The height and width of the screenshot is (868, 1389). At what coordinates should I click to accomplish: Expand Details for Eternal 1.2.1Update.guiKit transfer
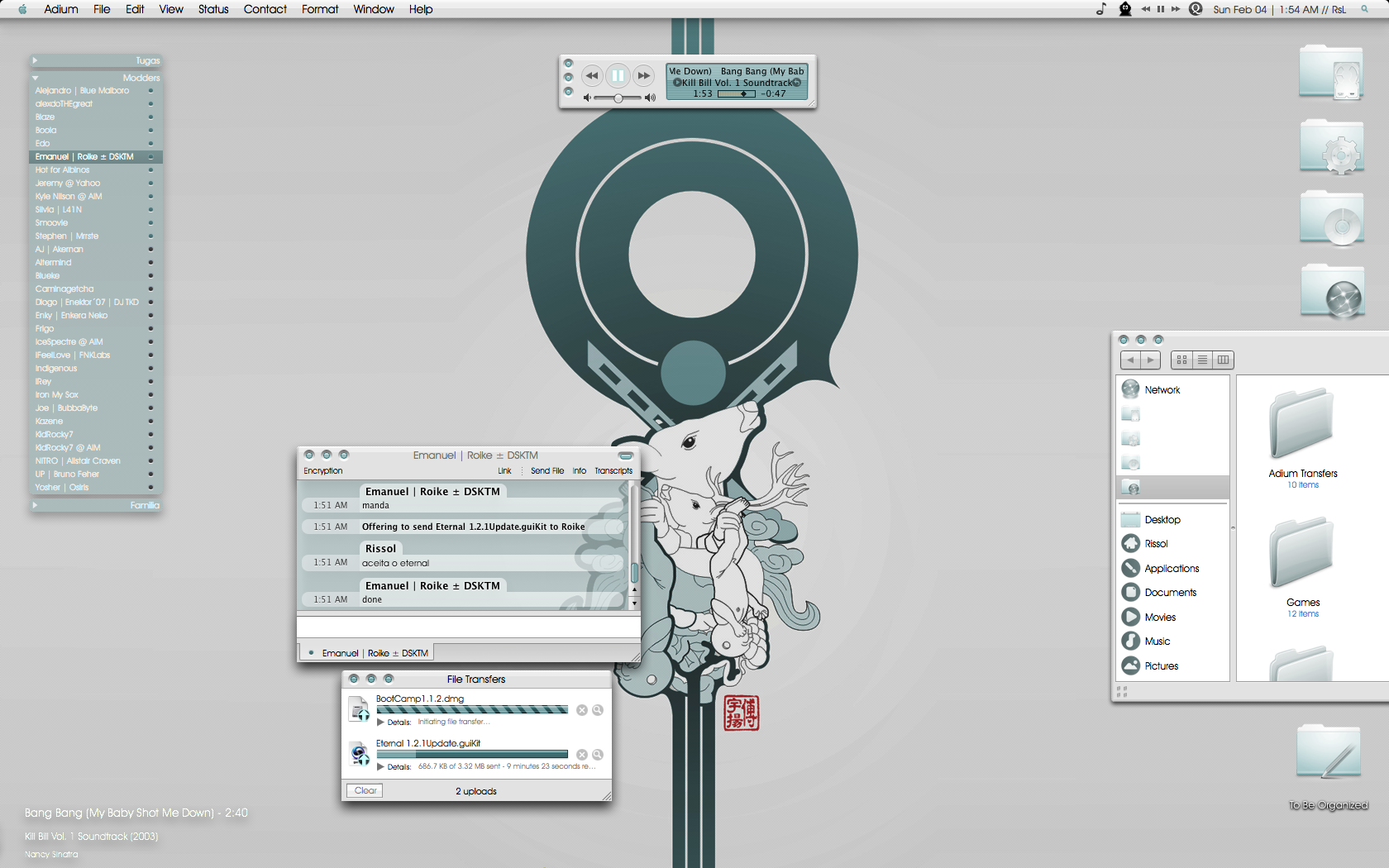click(x=380, y=766)
